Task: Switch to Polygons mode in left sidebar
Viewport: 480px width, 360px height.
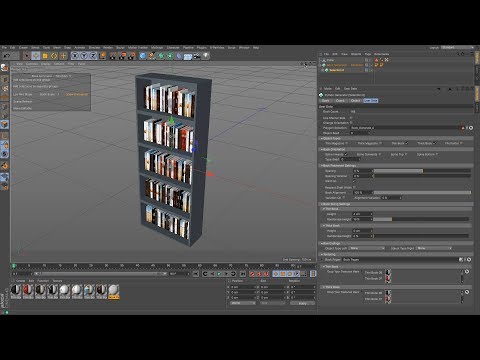Action: pos(5,124)
